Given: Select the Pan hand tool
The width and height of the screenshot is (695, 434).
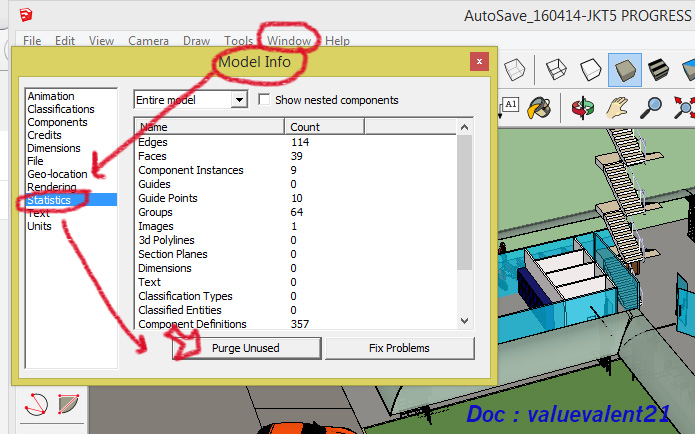Looking at the screenshot, I should click(617, 108).
